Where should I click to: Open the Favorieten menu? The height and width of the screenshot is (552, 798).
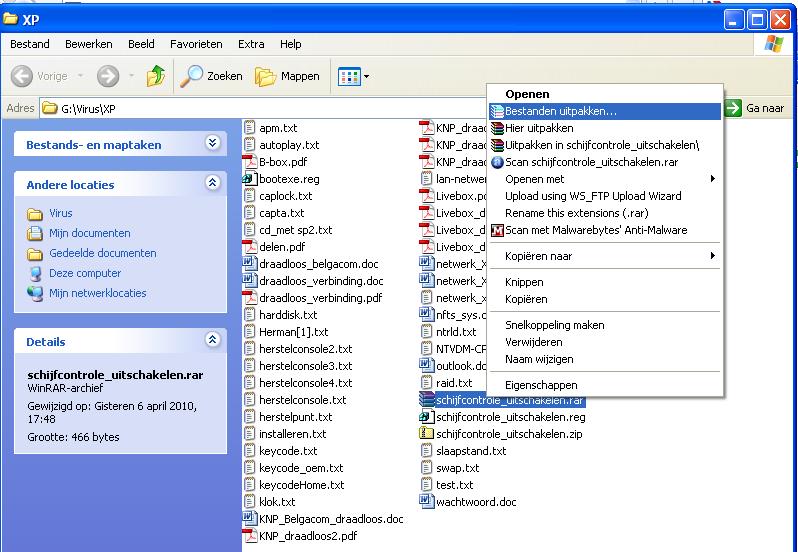[x=196, y=44]
